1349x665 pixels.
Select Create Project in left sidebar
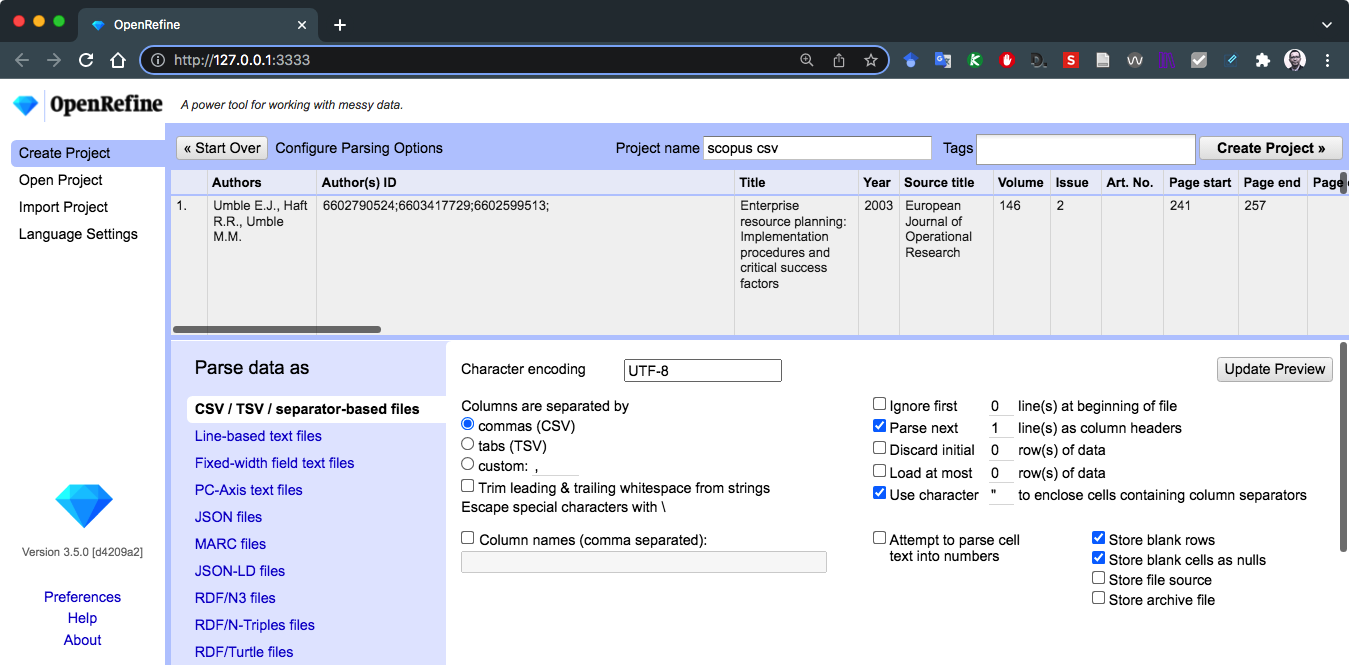[88, 153]
